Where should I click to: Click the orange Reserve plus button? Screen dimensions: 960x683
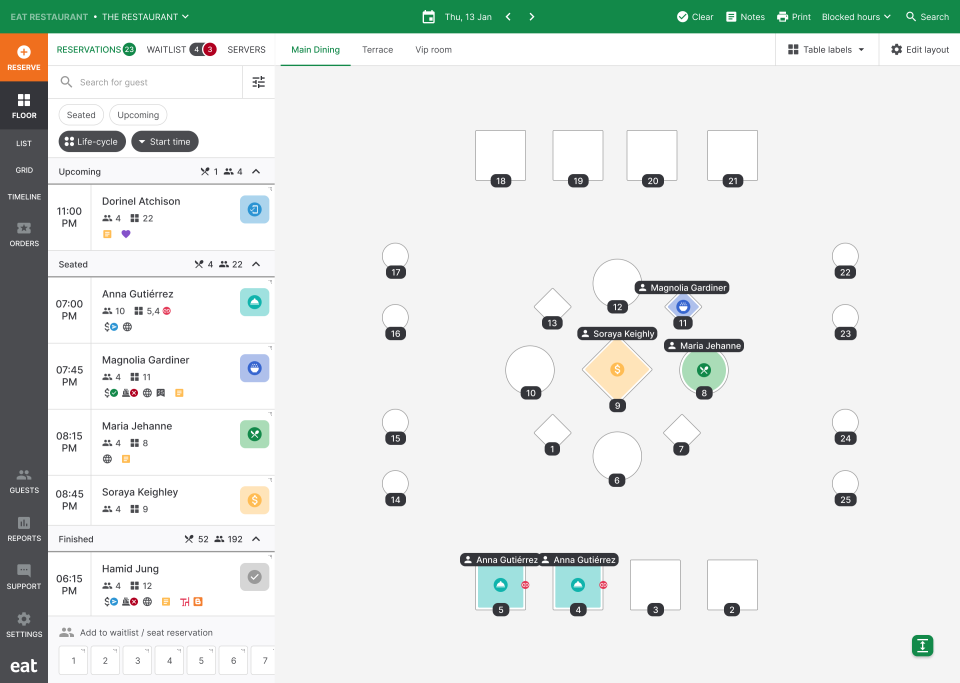(x=24, y=57)
